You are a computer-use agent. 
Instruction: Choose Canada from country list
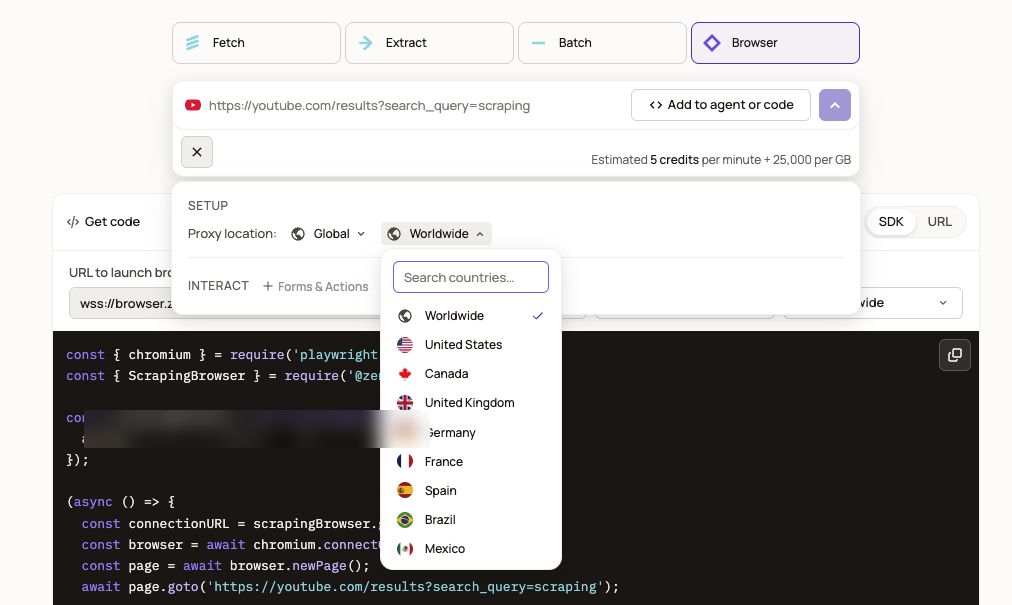point(471,374)
